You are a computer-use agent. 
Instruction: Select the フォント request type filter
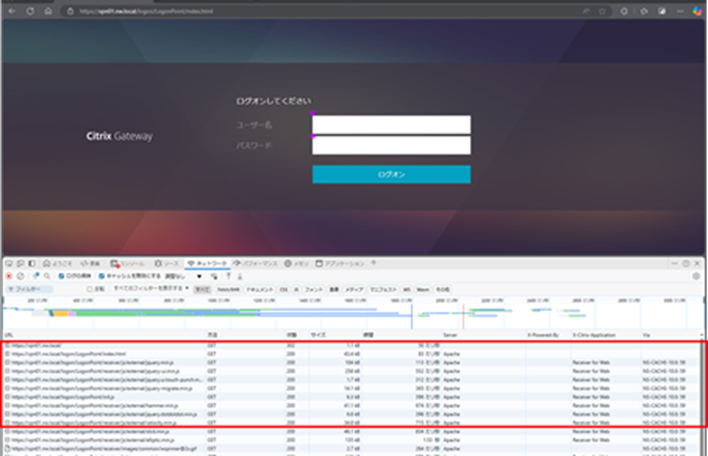click(x=314, y=289)
